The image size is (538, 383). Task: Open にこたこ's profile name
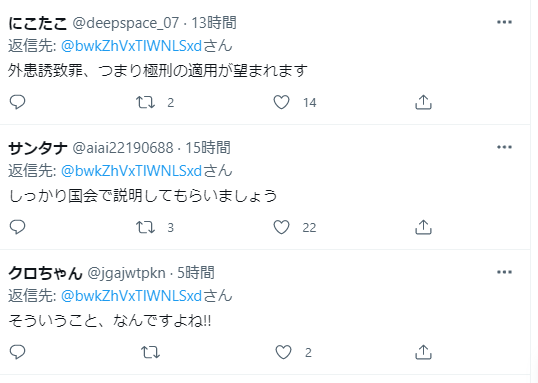37,23
